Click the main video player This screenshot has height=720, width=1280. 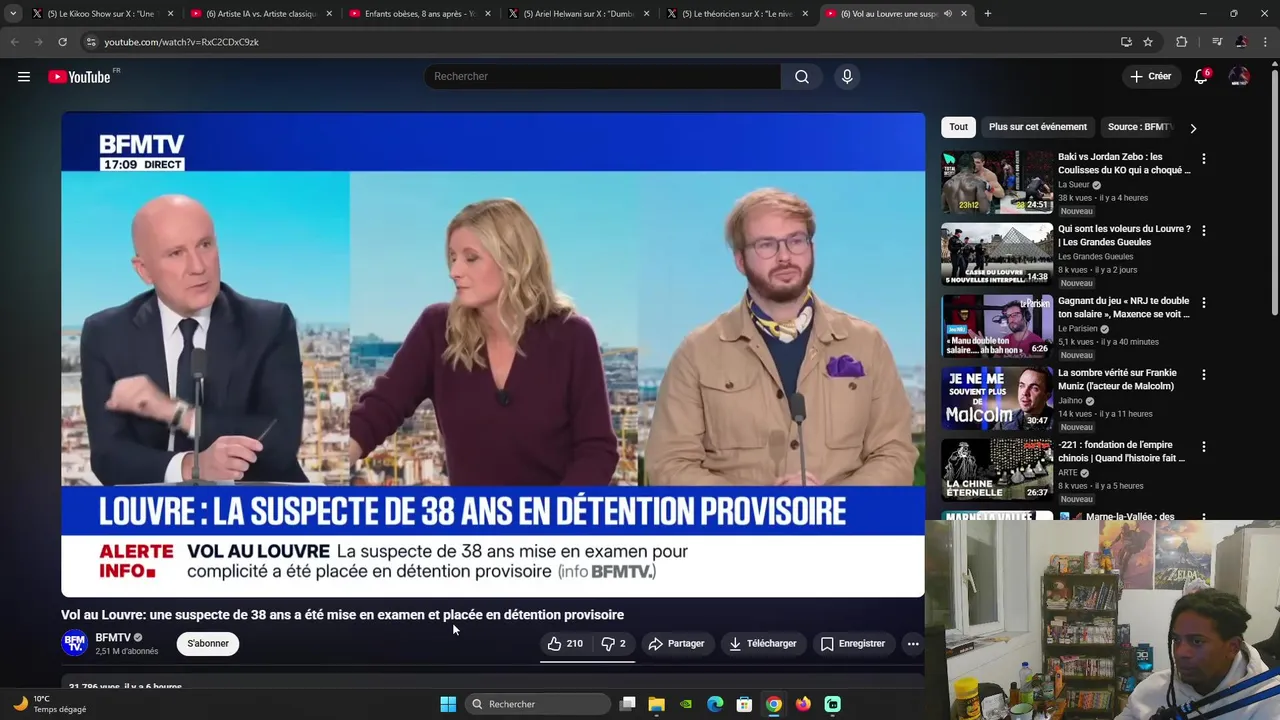[493, 355]
